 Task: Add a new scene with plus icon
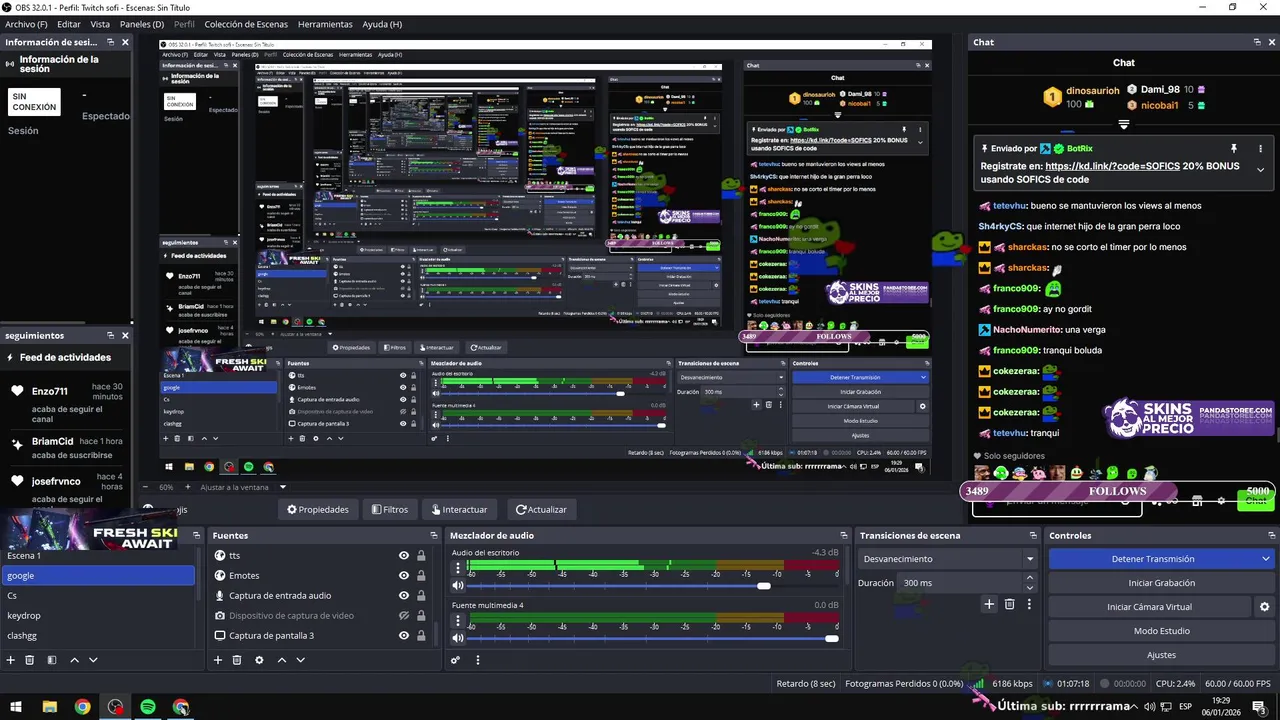(x=11, y=660)
